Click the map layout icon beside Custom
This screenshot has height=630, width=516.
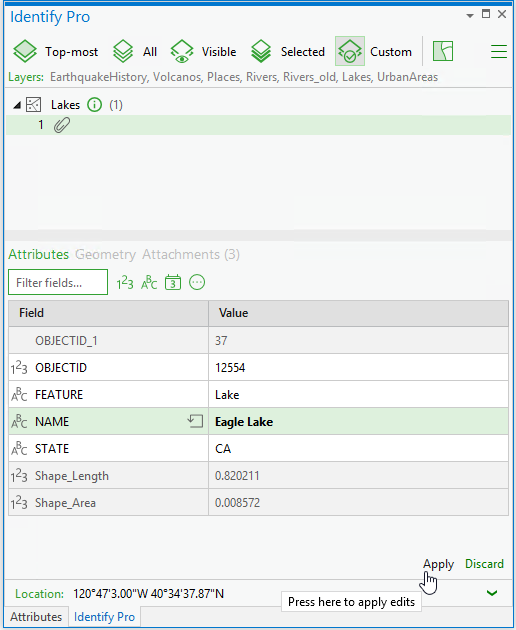point(443,51)
